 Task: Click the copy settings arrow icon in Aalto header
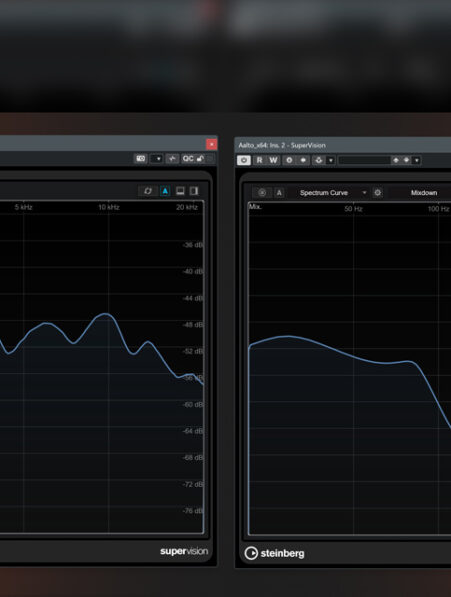click(x=303, y=160)
